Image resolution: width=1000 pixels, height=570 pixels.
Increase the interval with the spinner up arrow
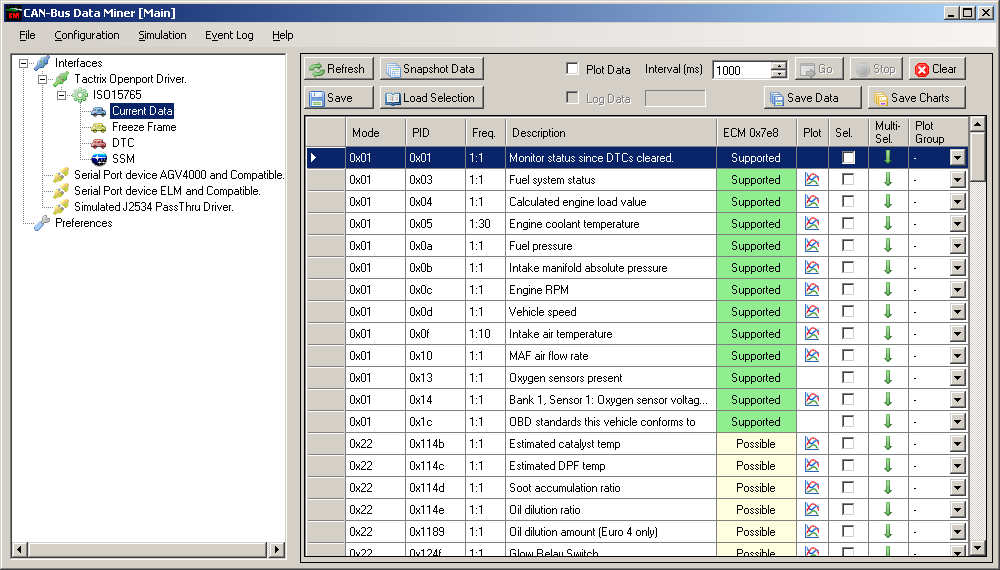coord(779,66)
